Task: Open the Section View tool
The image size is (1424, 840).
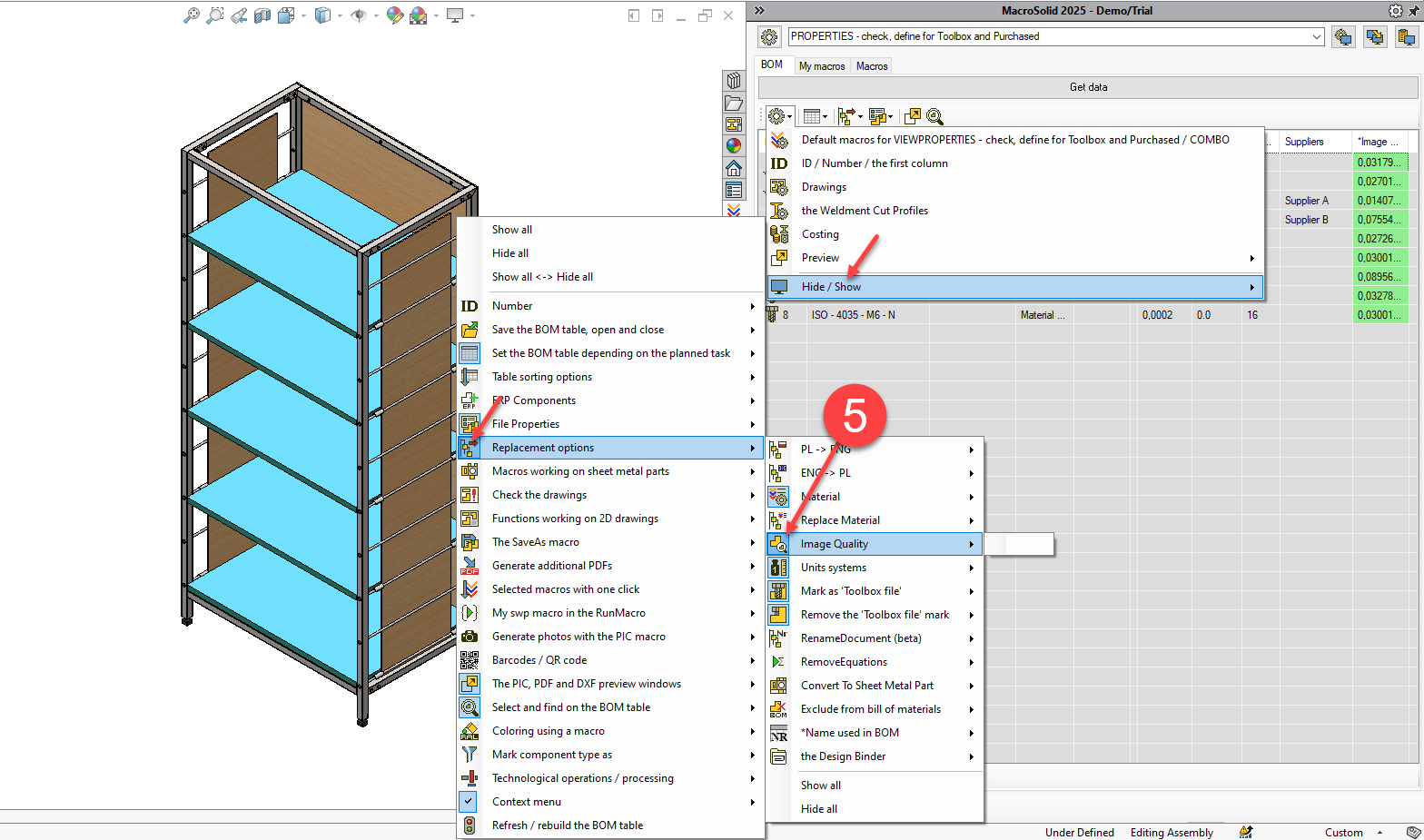Action: [x=262, y=15]
